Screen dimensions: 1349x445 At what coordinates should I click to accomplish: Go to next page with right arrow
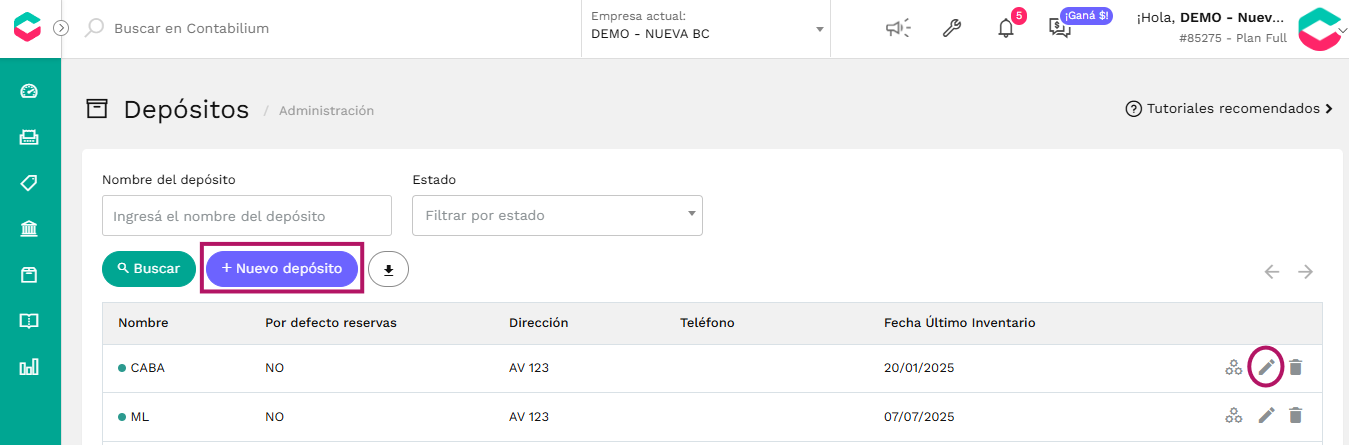pyautogui.click(x=1305, y=272)
